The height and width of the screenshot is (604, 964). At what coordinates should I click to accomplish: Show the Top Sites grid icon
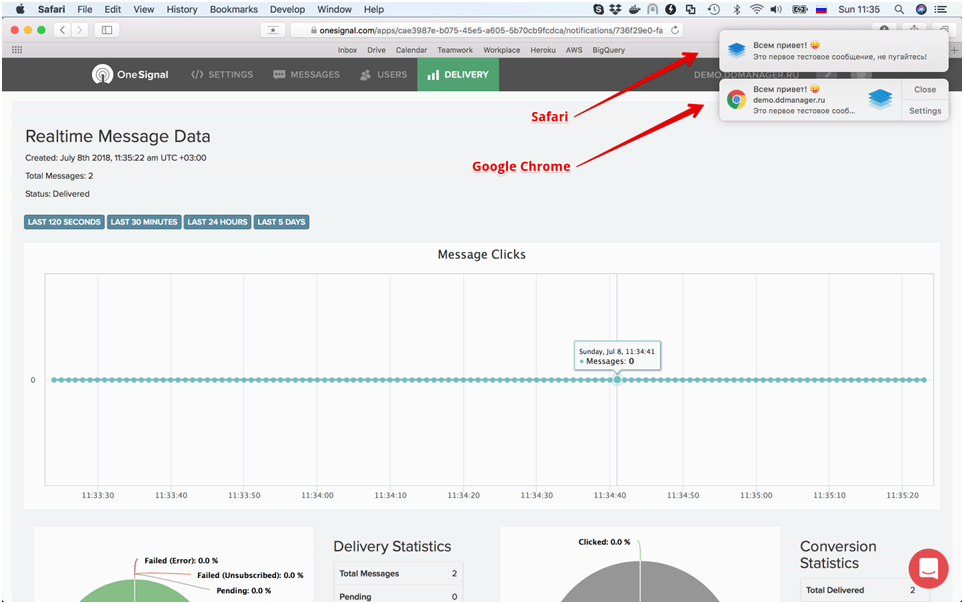point(17,50)
